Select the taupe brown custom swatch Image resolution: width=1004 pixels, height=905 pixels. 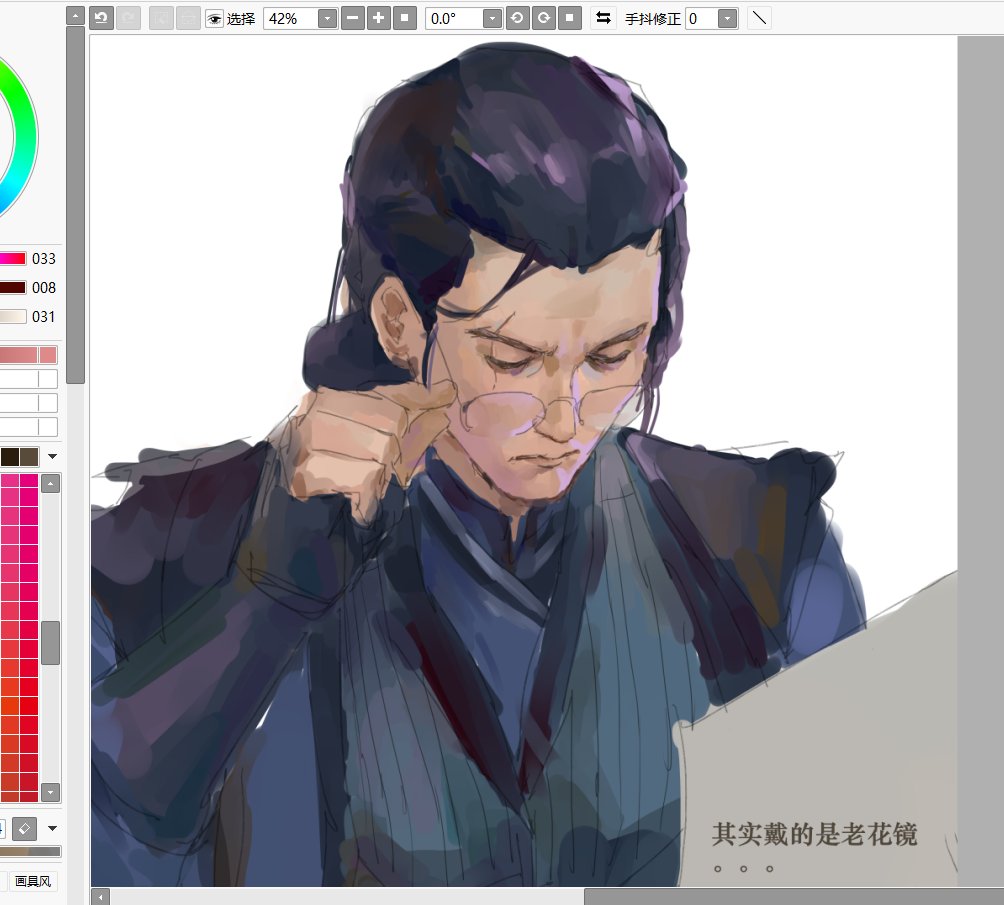(x=29, y=457)
